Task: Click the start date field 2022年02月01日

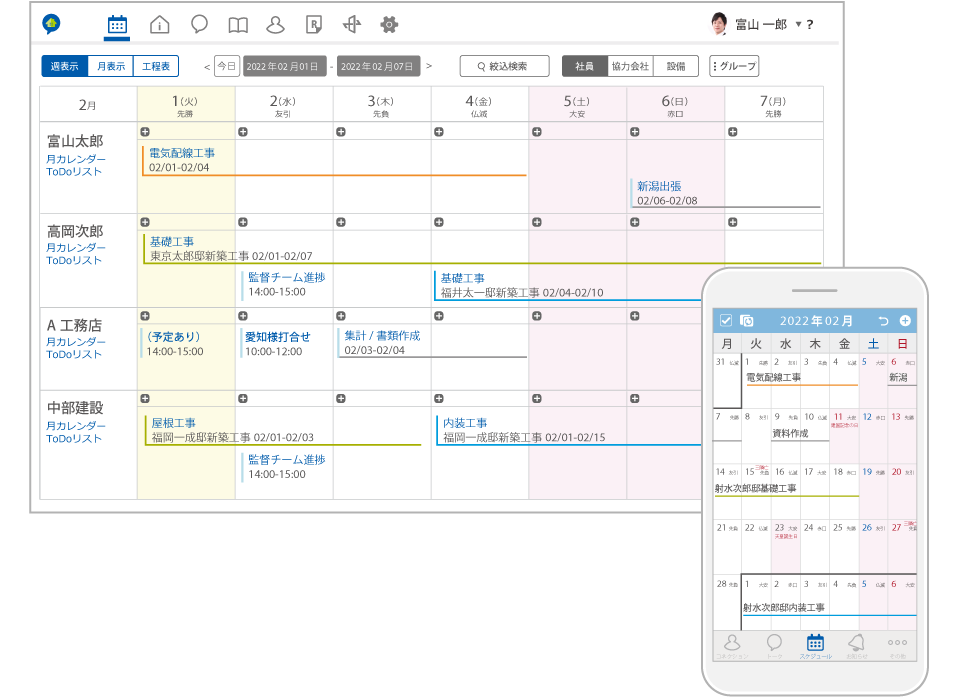Action: [285, 66]
